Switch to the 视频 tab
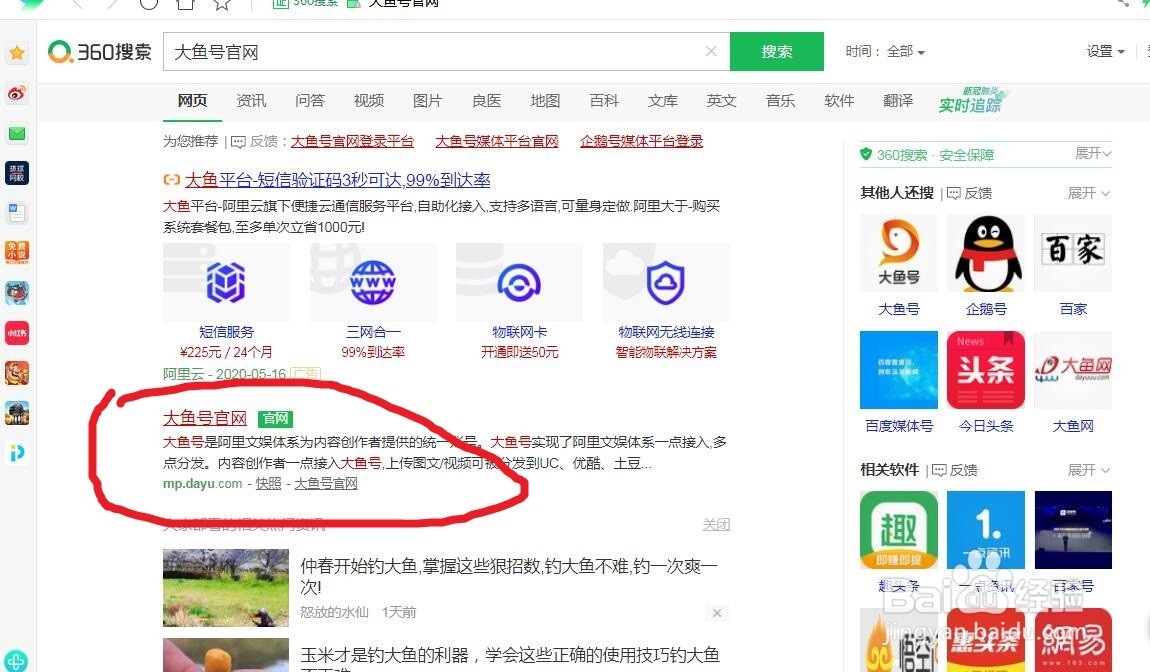1150x672 pixels. [368, 101]
